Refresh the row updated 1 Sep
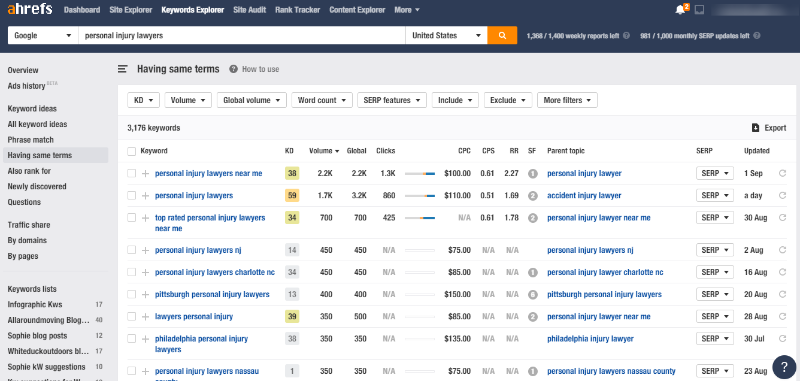The height and width of the screenshot is (381, 800). 782,173
